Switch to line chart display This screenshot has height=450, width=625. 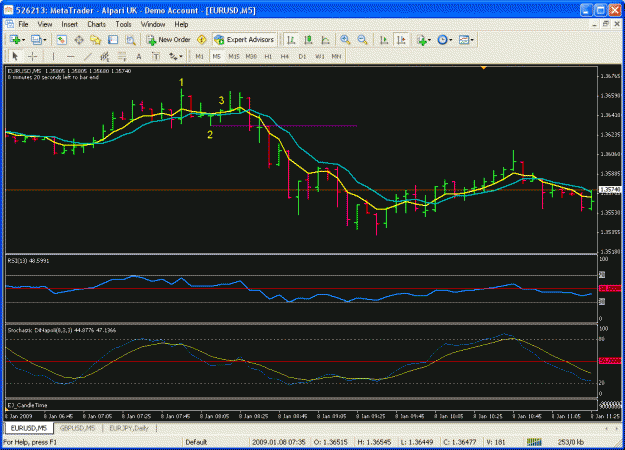[x=325, y=39]
